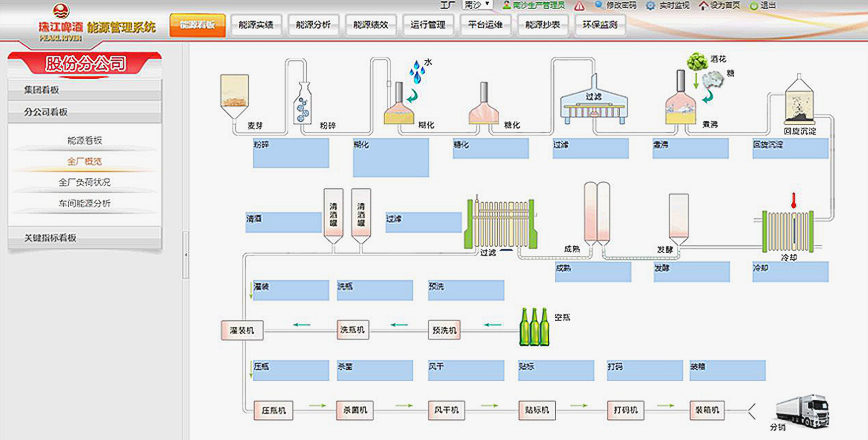Expand the 关键指标看板 sidebar section
Viewport: 868px width, 440px height.
click(91, 238)
